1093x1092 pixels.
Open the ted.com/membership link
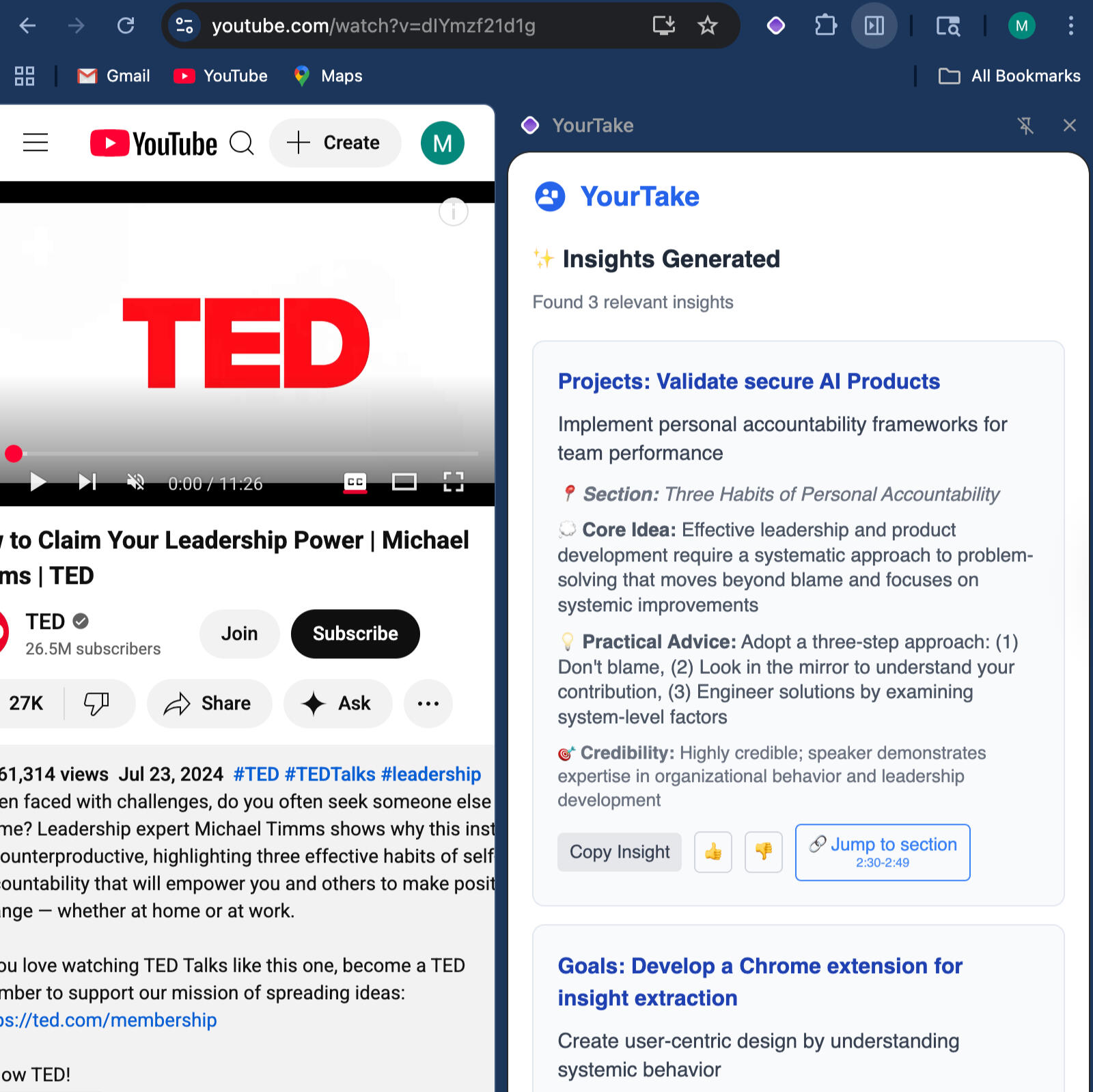108,1020
